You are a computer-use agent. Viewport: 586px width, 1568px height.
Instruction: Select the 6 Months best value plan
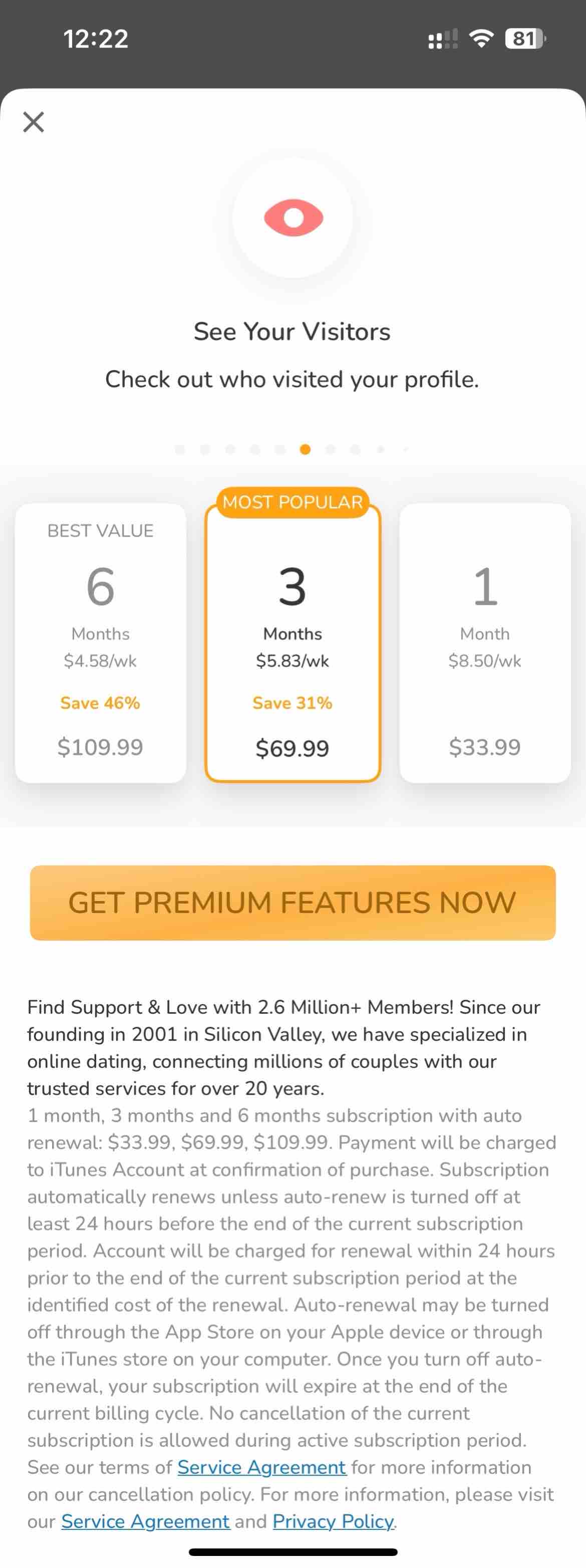pyautogui.click(x=100, y=643)
